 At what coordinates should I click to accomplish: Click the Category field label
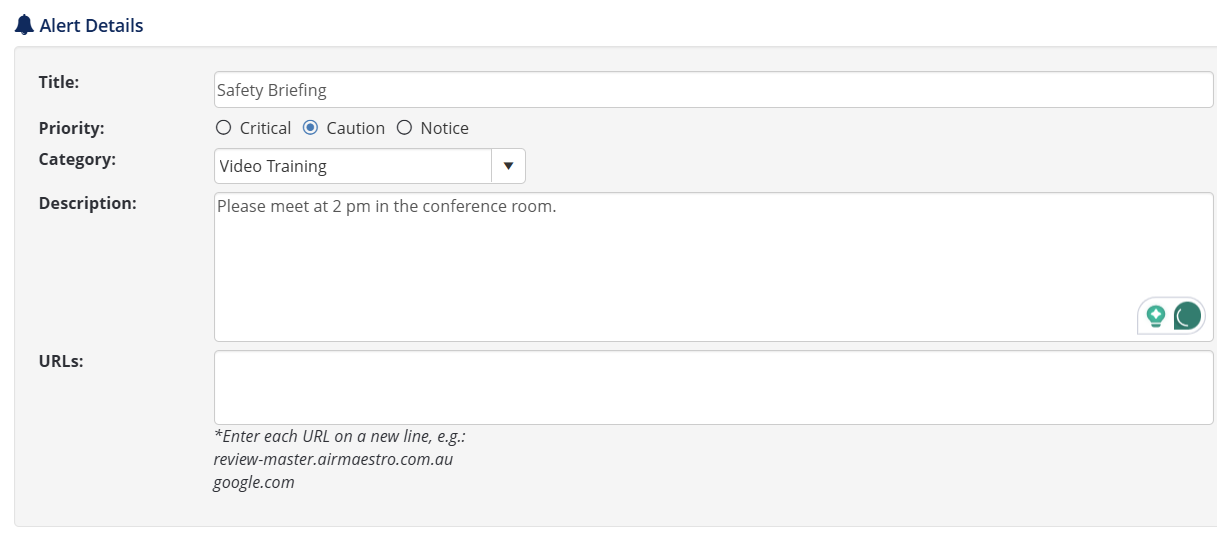[x=77, y=159]
